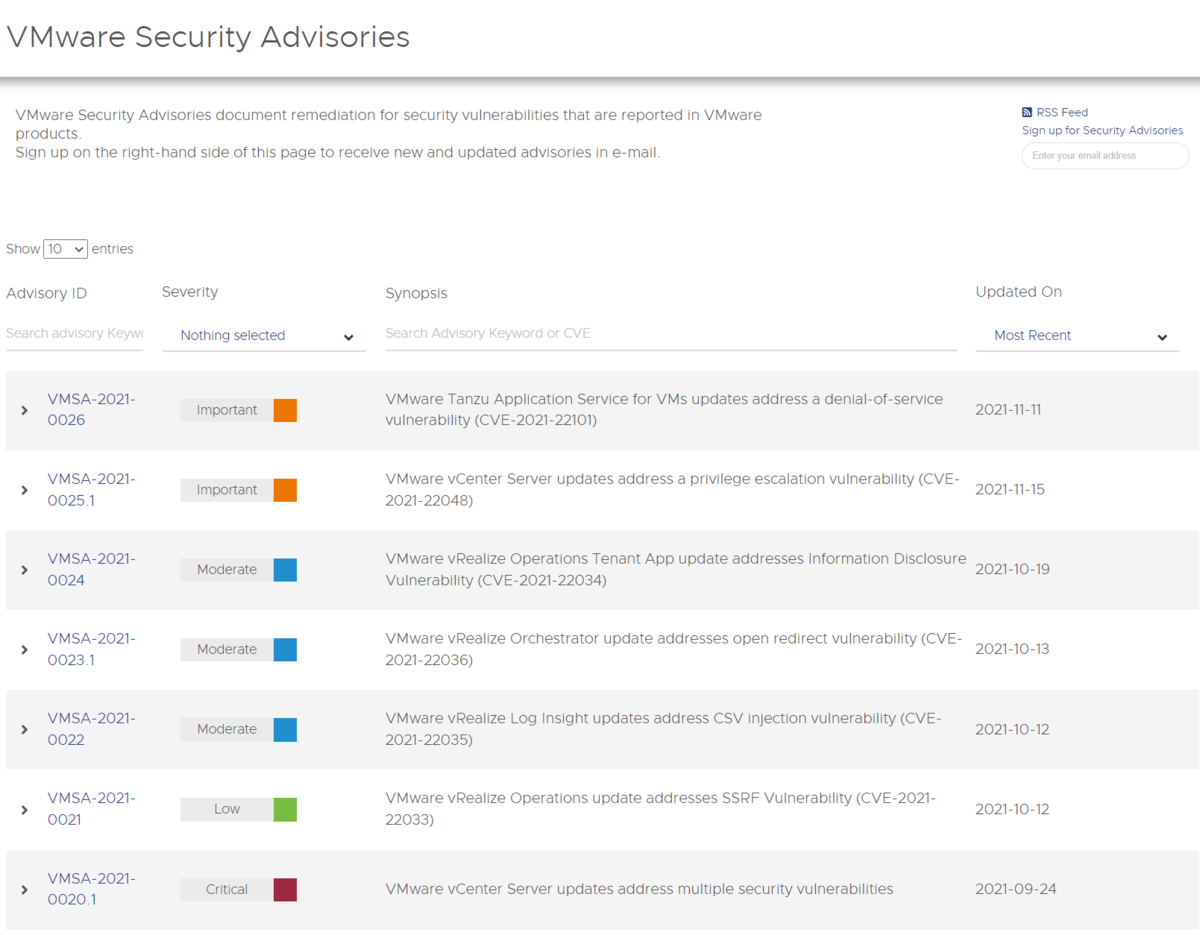Click orange severity swatch for VMSA-2021-0026
Image resolution: width=1200 pixels, height=935 pixels.
(x=285, y=410)
